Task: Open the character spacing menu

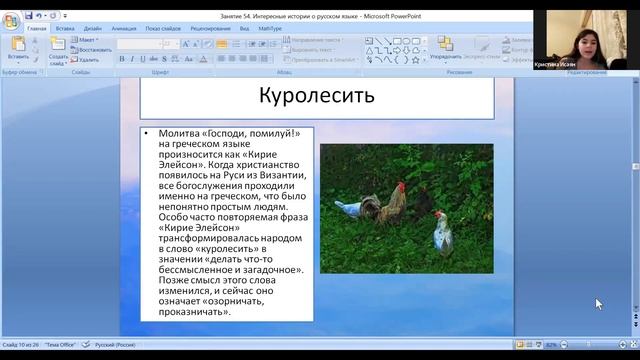Action: (x=176, y=59)
